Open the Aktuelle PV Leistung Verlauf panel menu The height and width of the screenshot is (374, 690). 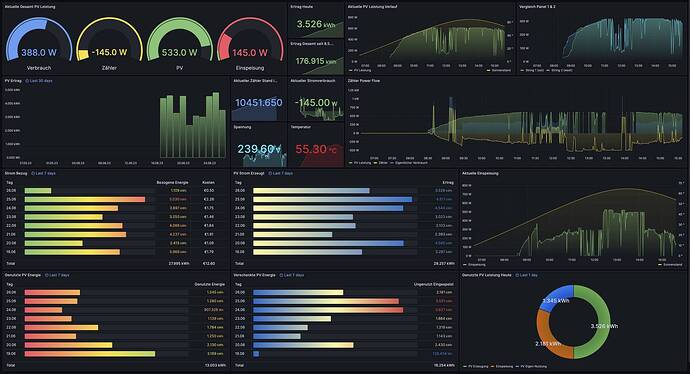372,7
